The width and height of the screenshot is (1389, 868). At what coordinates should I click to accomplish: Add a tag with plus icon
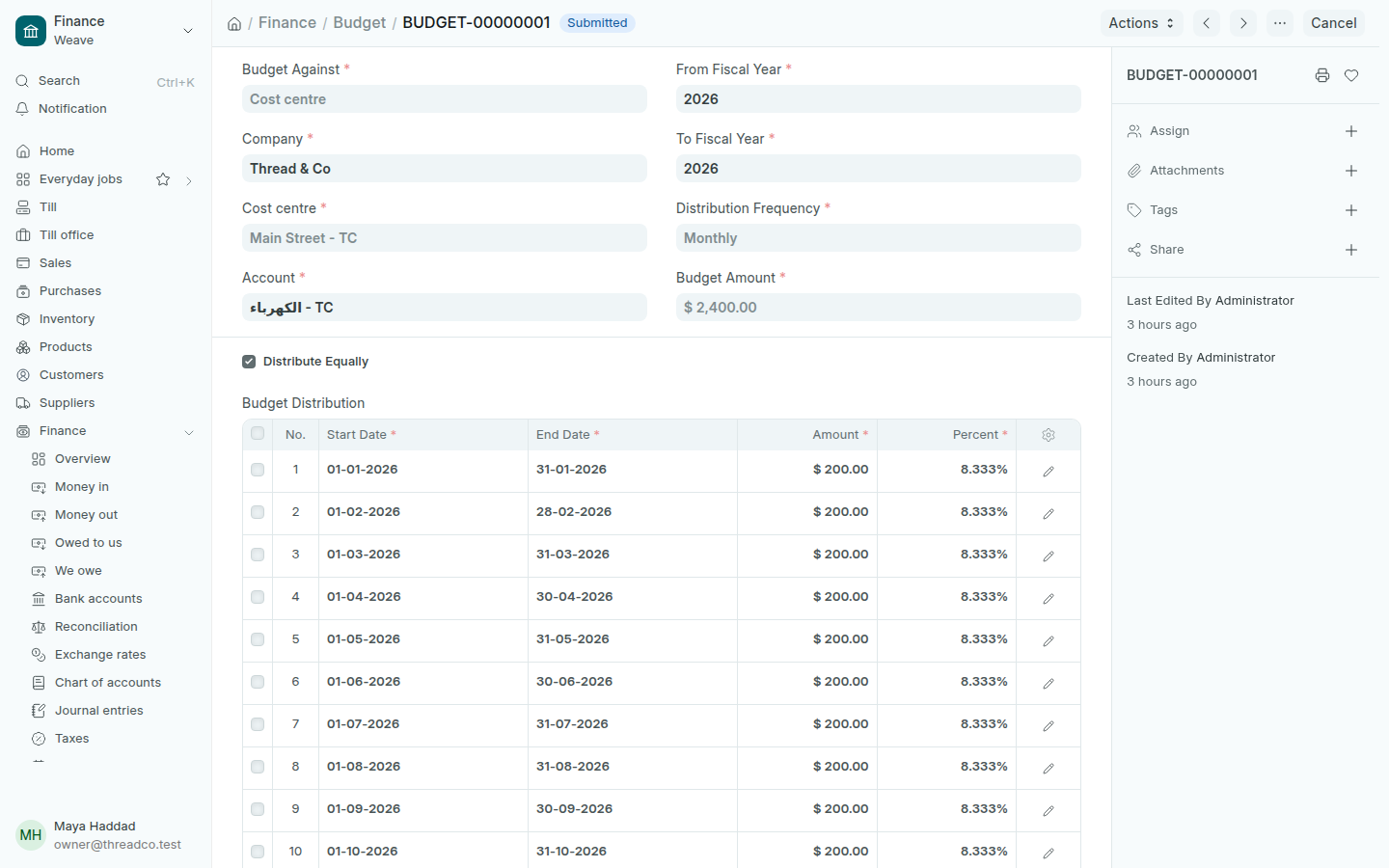1351,210
